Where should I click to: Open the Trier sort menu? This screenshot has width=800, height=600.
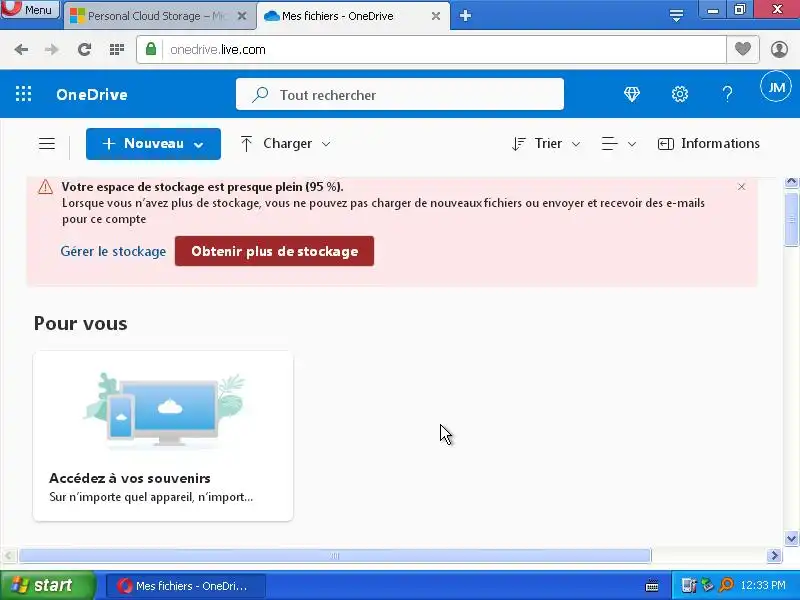click(x=546, y=144)
